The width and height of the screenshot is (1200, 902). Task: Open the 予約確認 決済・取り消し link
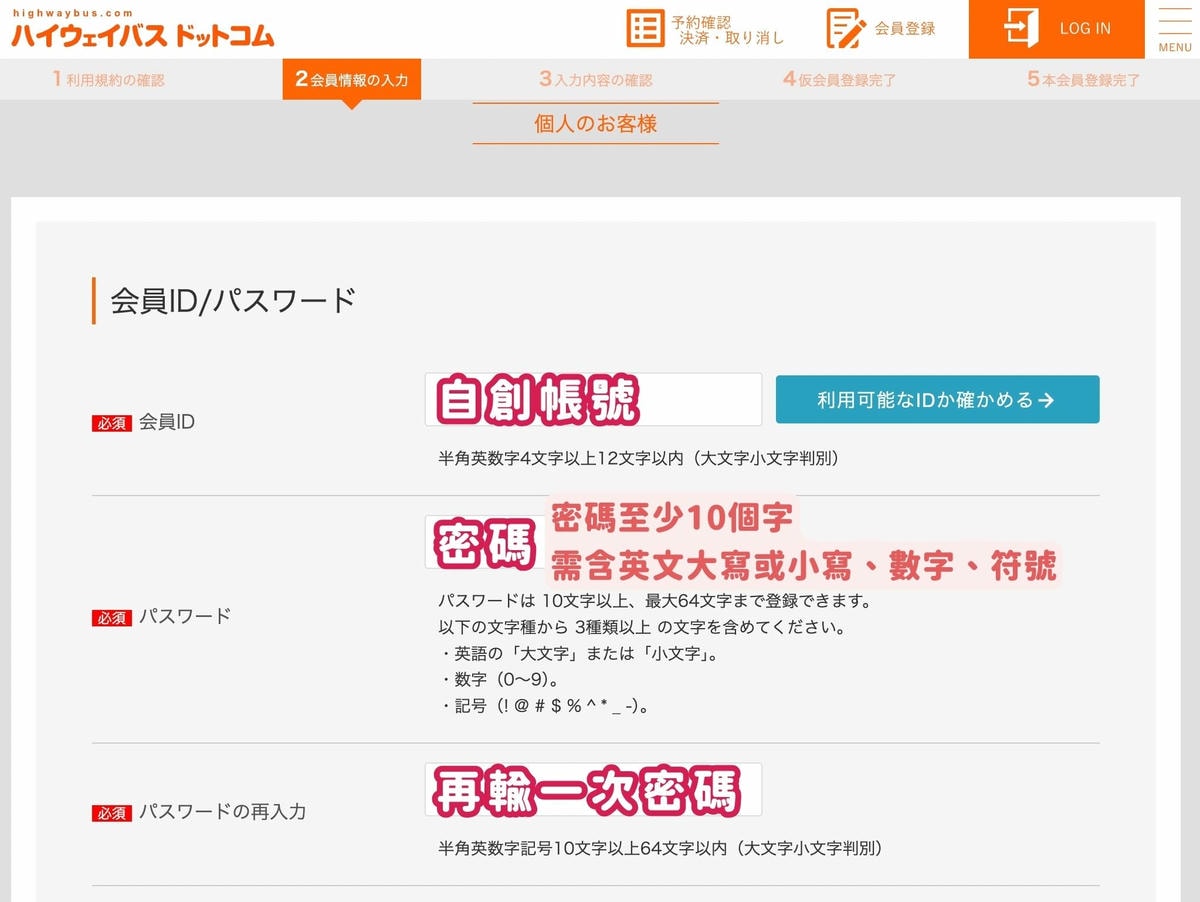point(706,29)
